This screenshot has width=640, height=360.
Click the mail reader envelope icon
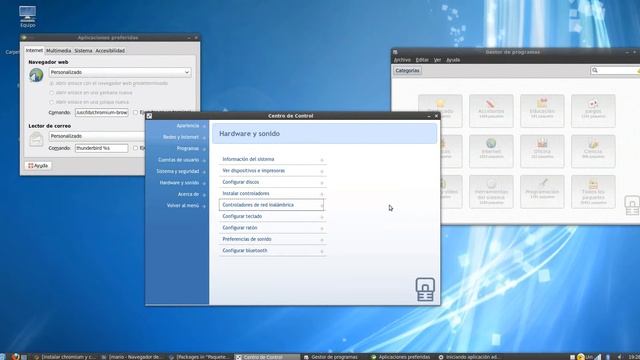pyautogui.click(x=36, y=139)
